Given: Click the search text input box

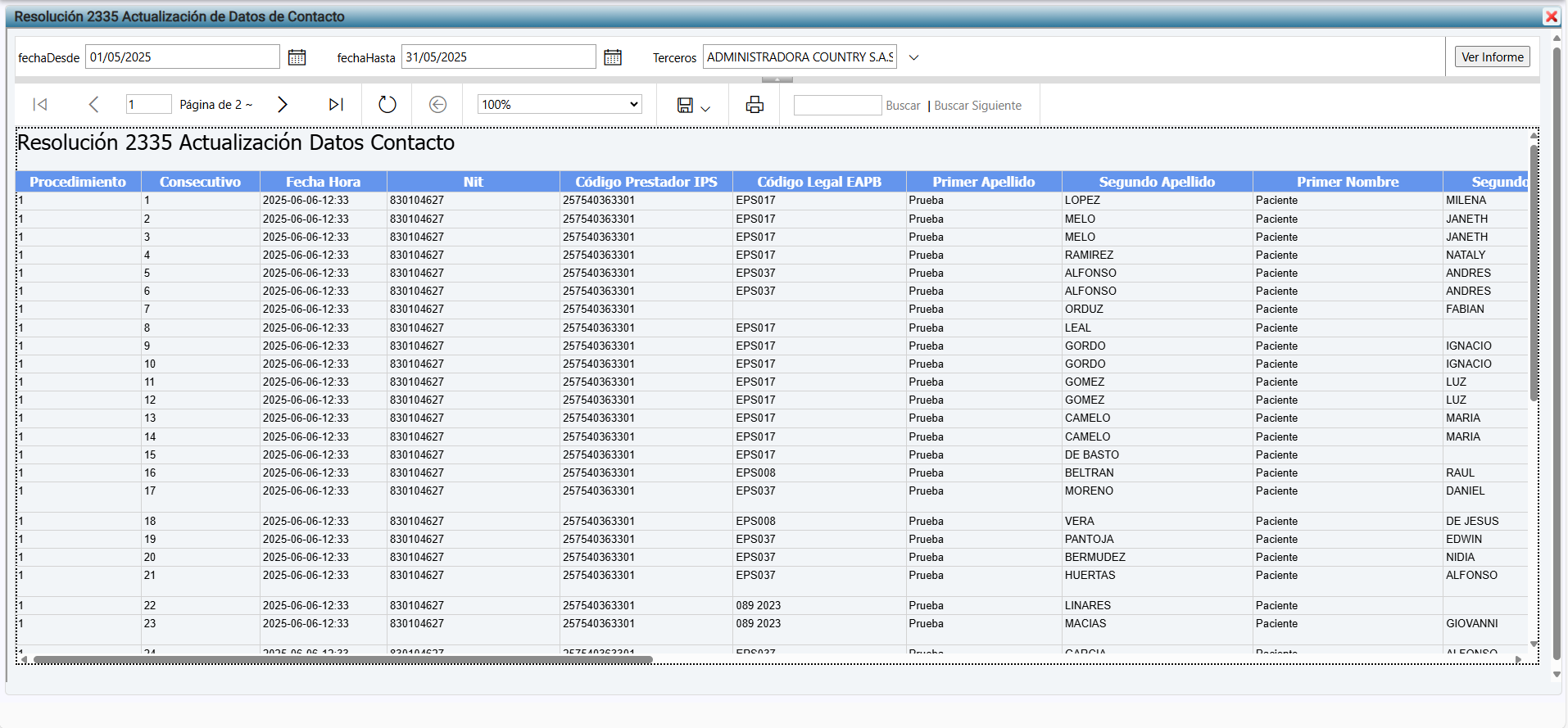Looking at the screenshot, I should (837, 106).
